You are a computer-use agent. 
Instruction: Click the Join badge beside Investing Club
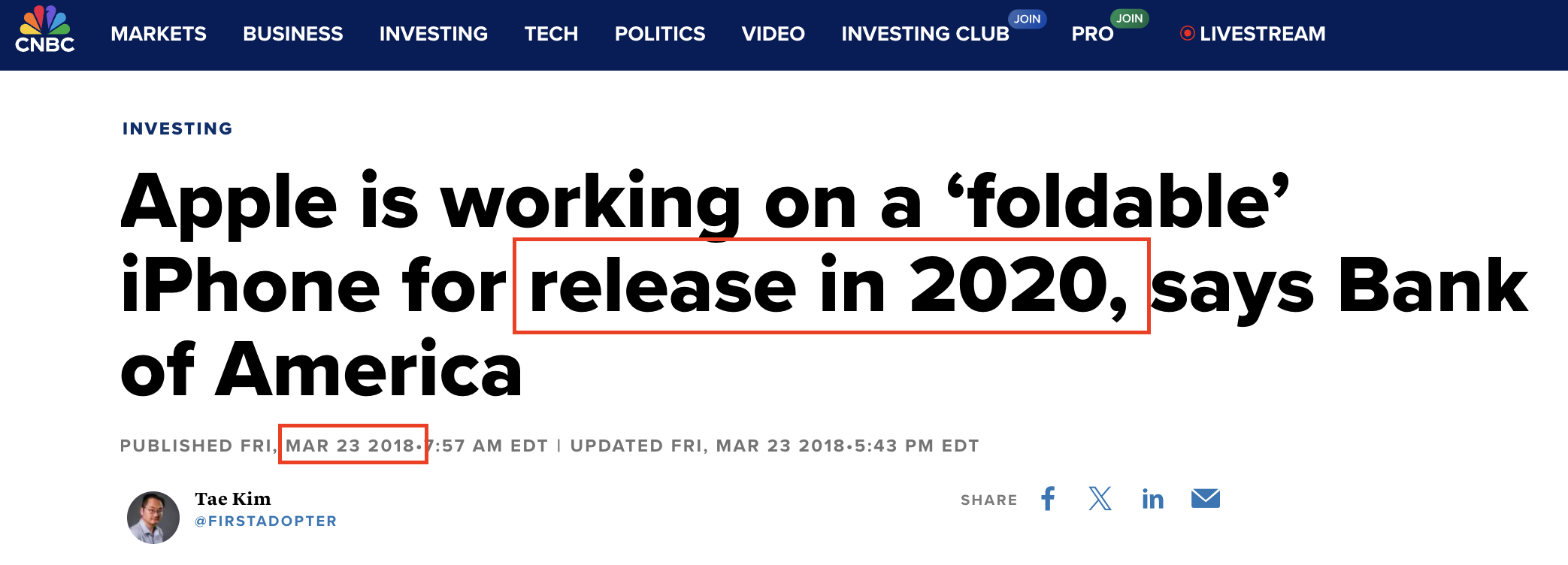pyautogui.click(x=1027, y=19)
